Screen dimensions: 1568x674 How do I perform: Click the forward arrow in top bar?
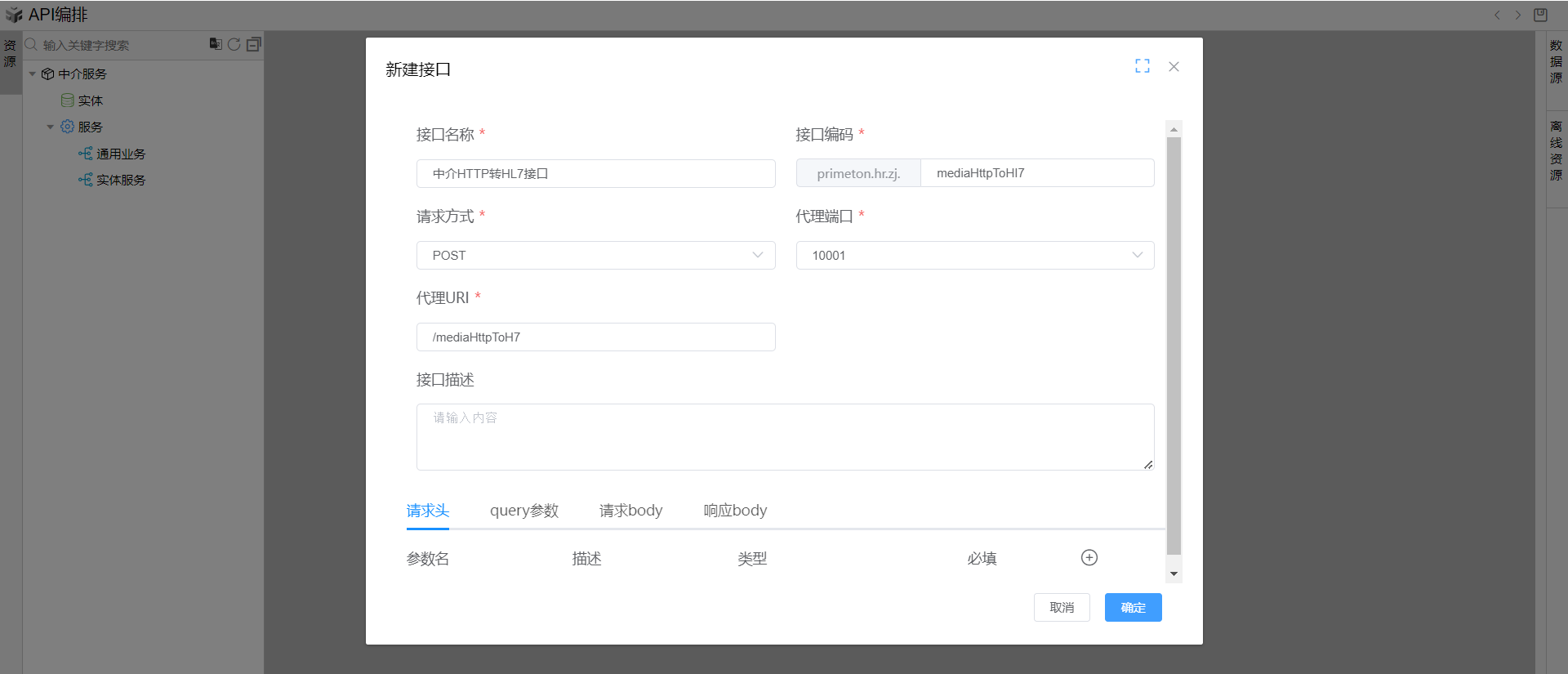coord(1518,15)
